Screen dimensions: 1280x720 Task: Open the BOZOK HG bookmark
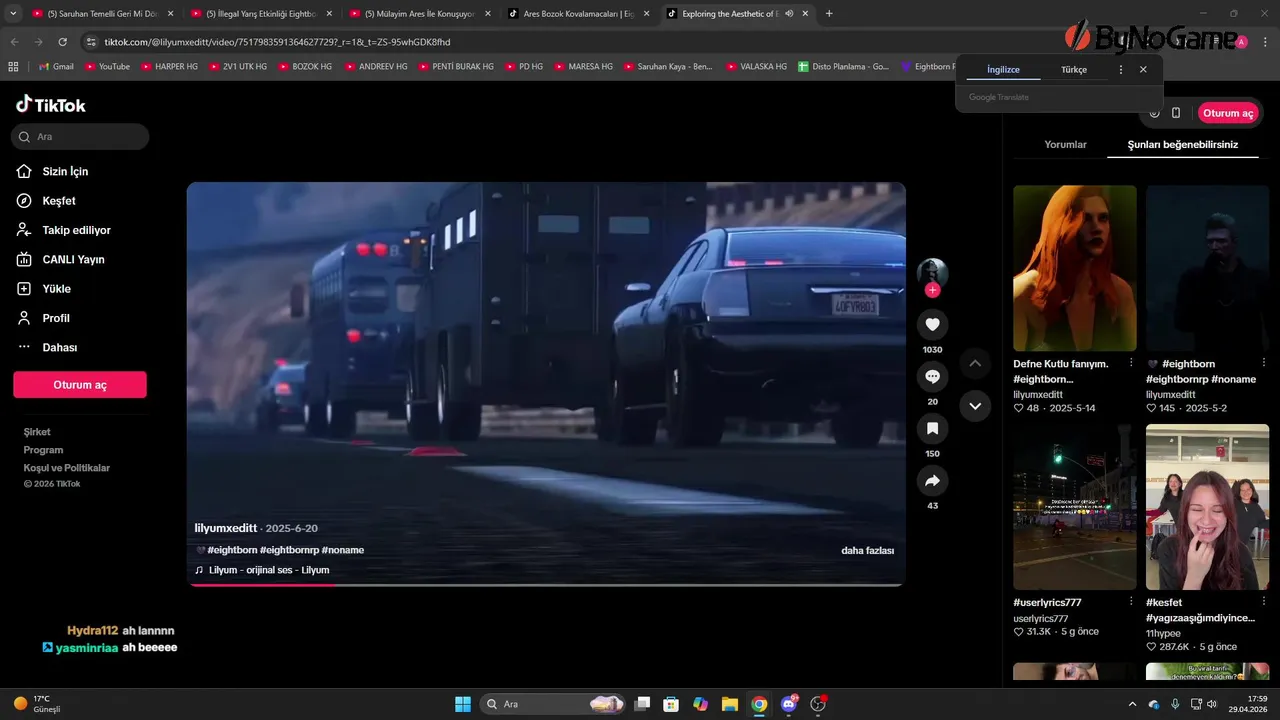(x=306, y=66)
